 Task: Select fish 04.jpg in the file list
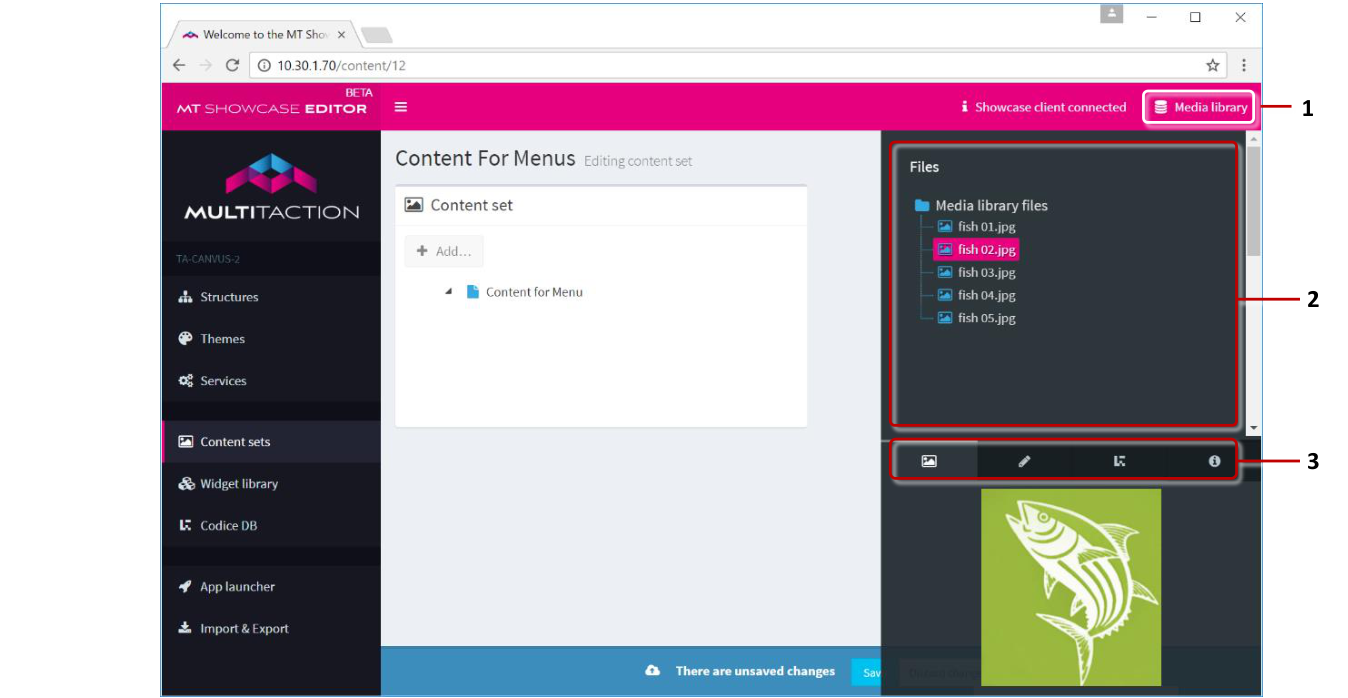coord(987,295)
